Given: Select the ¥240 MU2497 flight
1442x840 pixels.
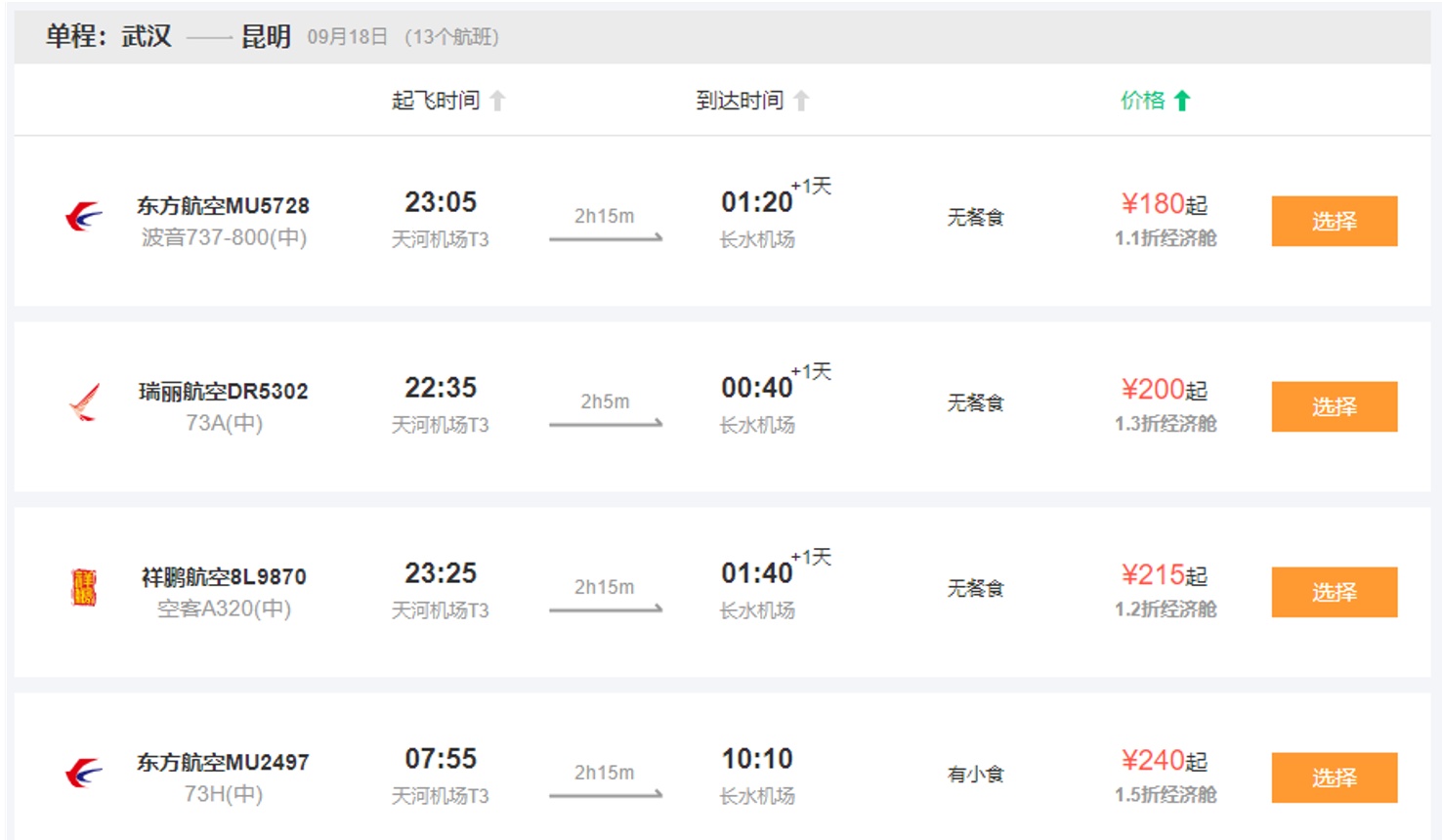Looking at the screenshot, I should (1334, 777).
